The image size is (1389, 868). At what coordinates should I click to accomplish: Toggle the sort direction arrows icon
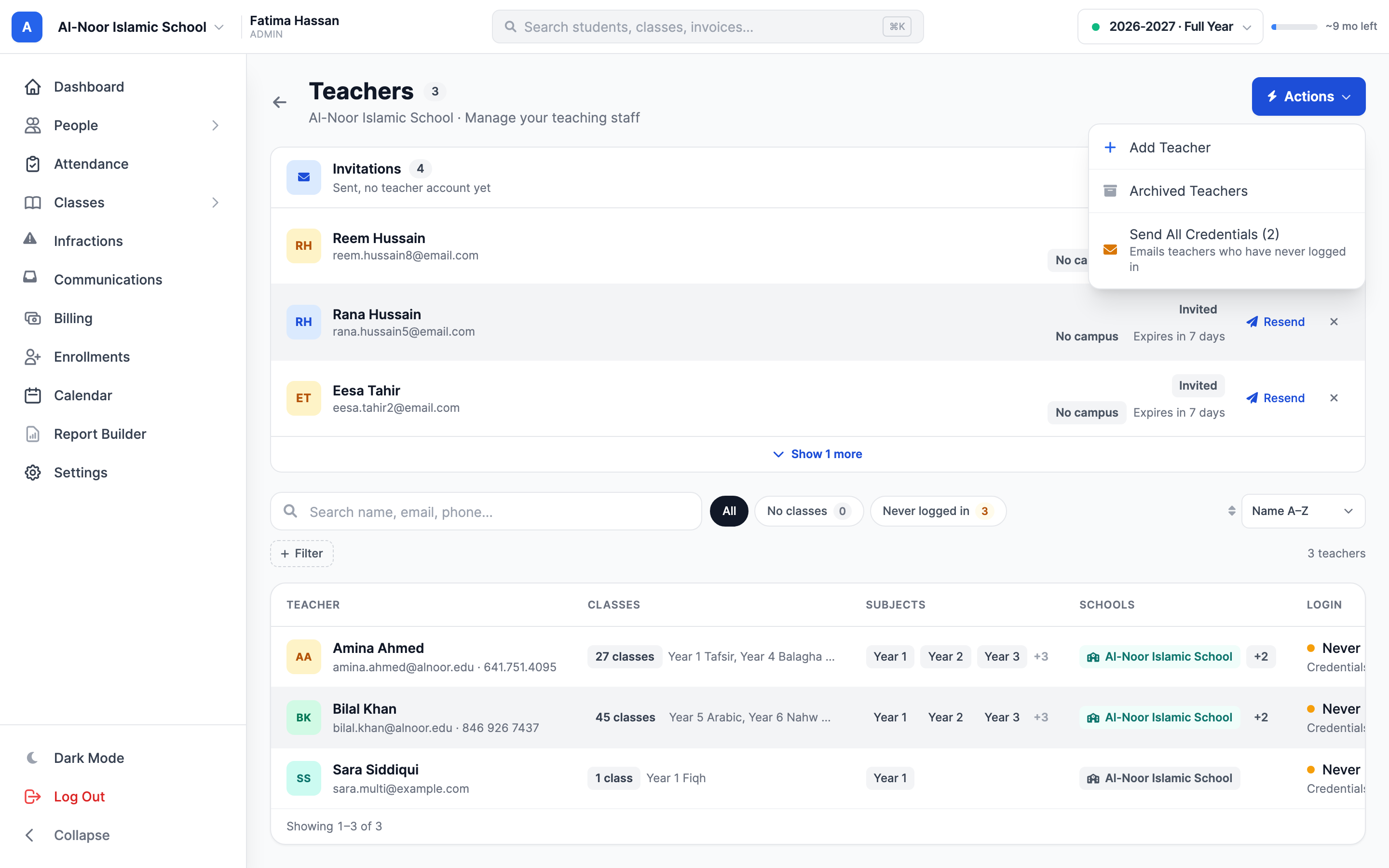click(x=1232, y=511)
